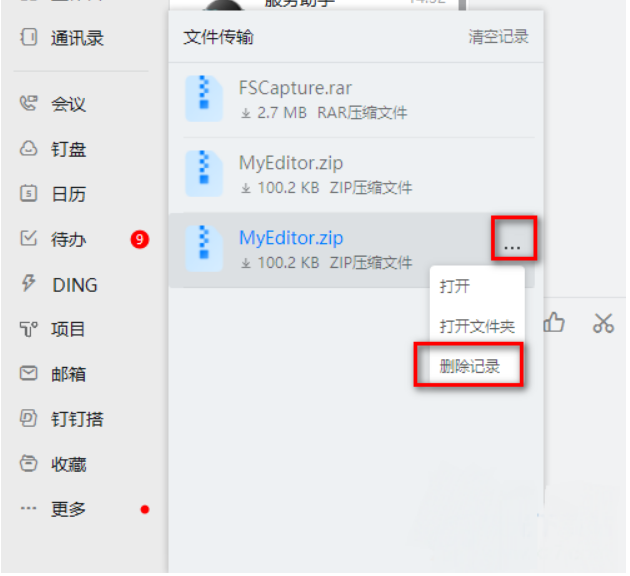The width and height of the screenshot is (630, 576).
Task: Click 清空记录 to clear transfer history
Action: coord(498,37)
